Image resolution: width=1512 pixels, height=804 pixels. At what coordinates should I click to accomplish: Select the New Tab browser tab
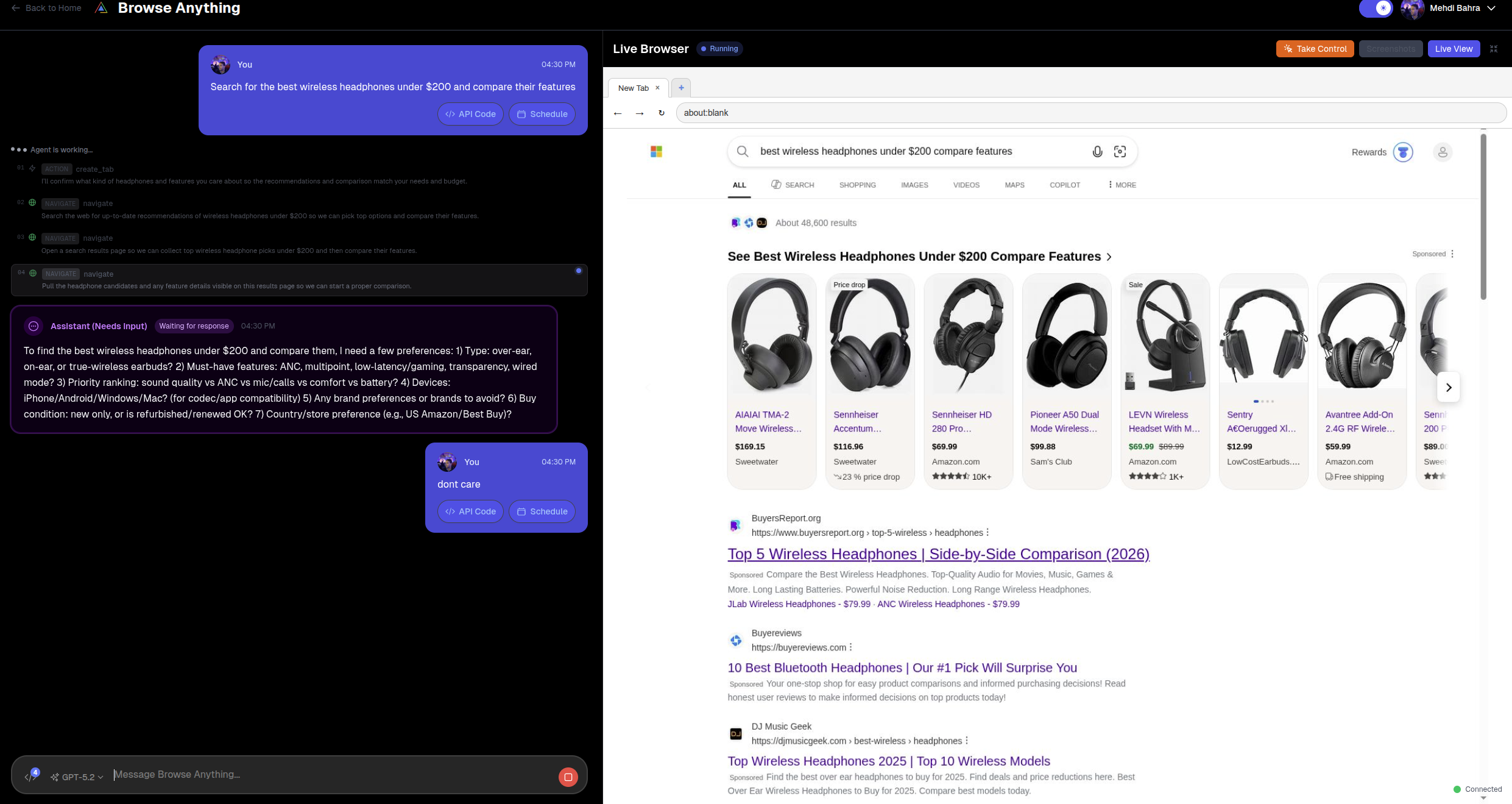coord(634,87)
